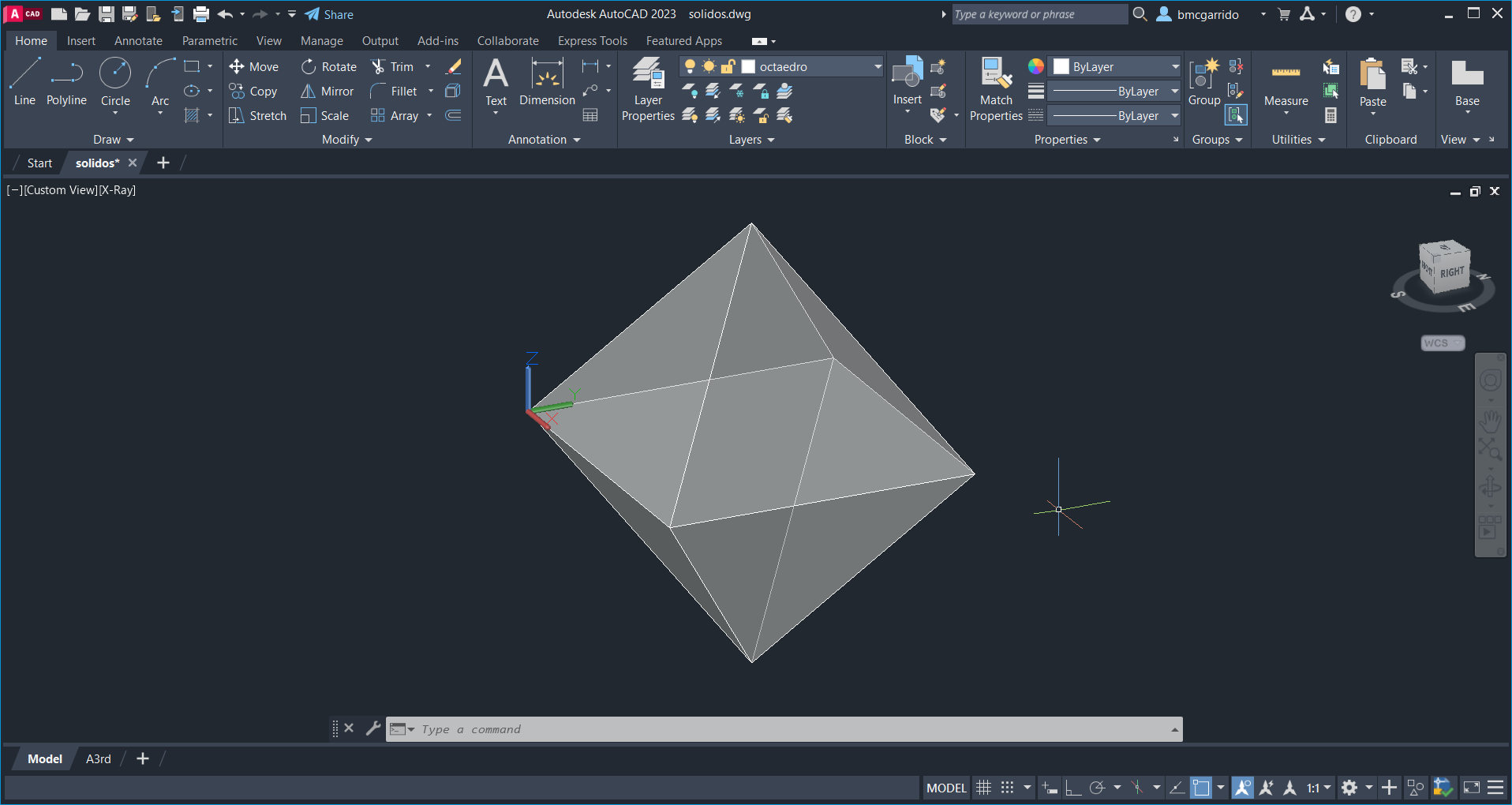Click the Dimension tool

click(x=547, y=83)
